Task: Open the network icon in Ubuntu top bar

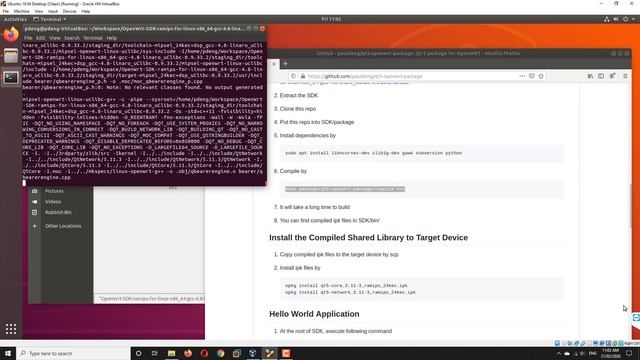Action: pyautogui.click(x=607, y=19)
